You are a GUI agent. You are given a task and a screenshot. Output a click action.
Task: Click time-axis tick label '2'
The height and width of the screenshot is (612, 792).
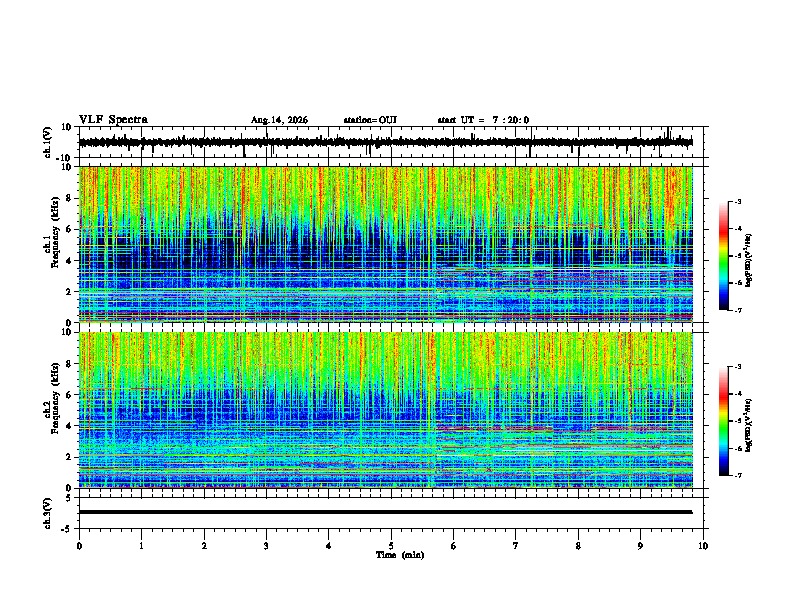pos(204,546)
